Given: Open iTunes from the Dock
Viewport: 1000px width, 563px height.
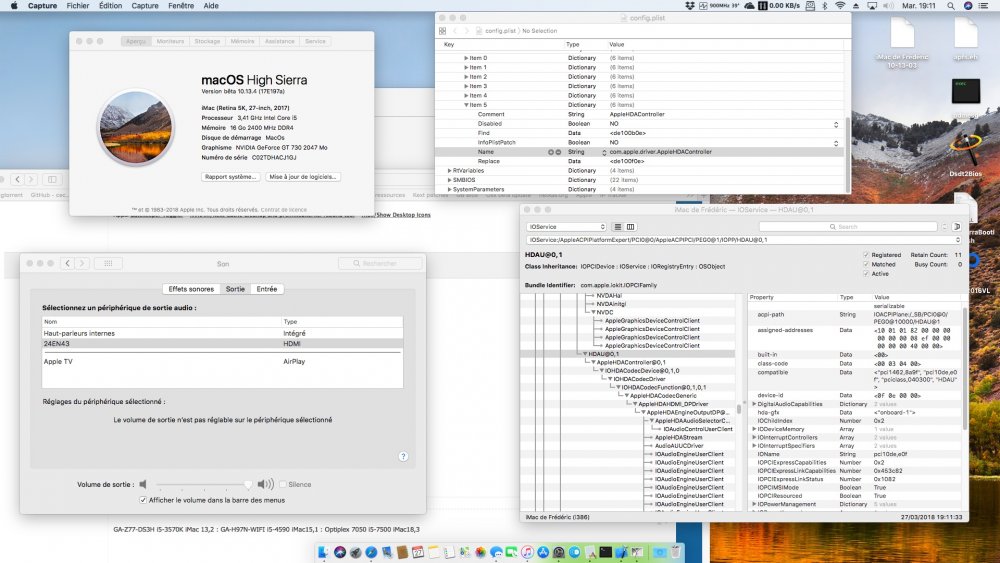Looking at the screenshot, I should click(x=527, y=552).
